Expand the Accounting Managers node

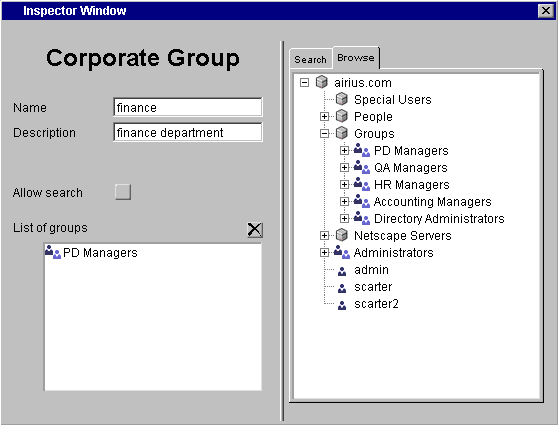click(344, 201)
